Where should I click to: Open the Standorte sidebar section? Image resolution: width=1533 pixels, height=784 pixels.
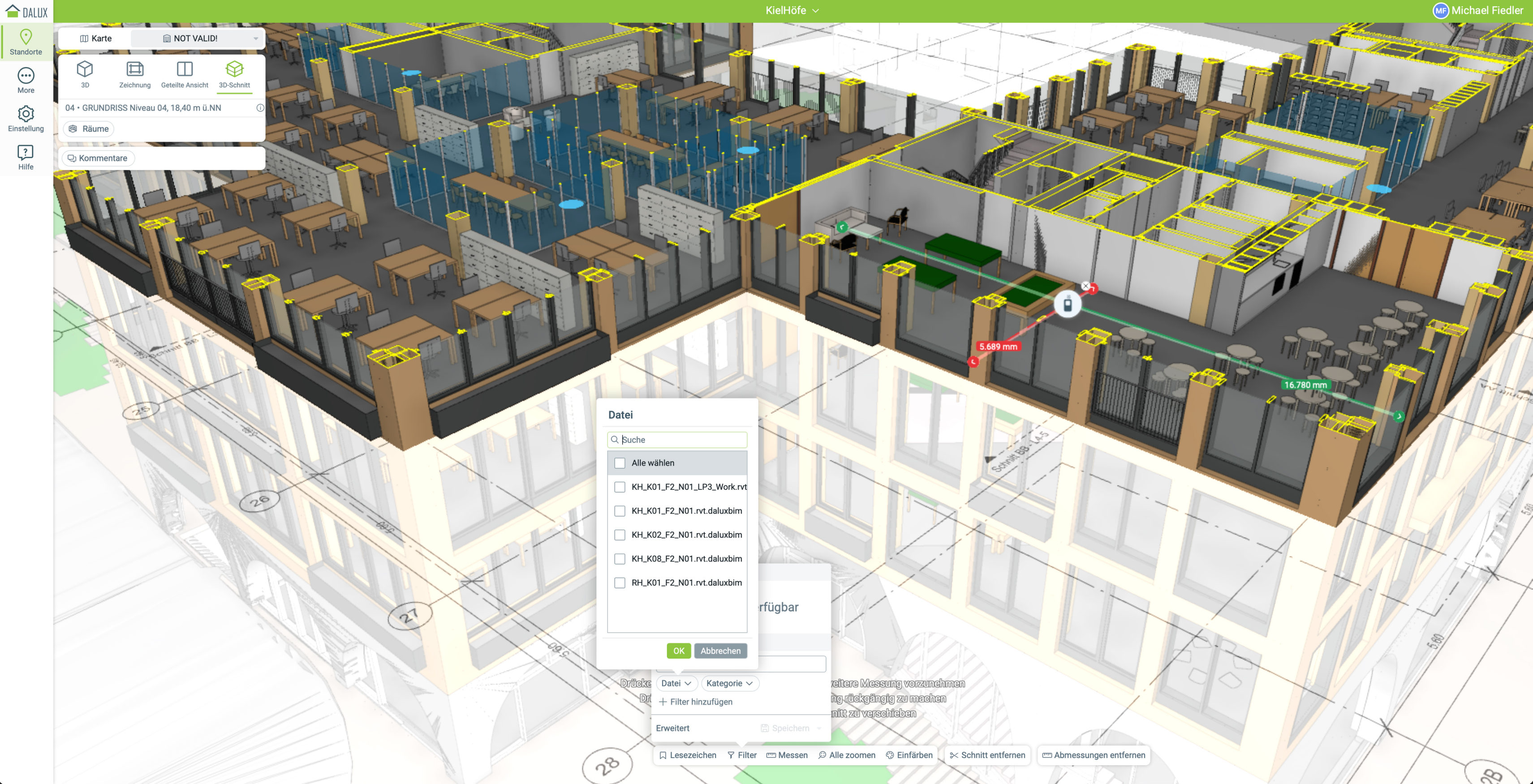point(26,42)
